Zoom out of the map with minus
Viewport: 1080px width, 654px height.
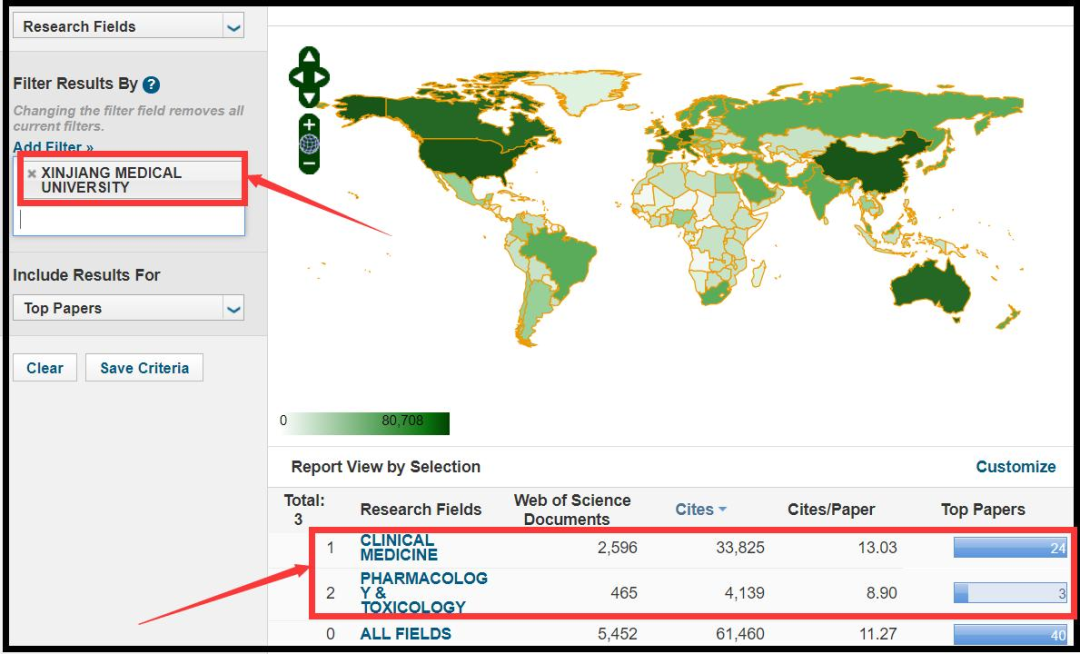309,162
